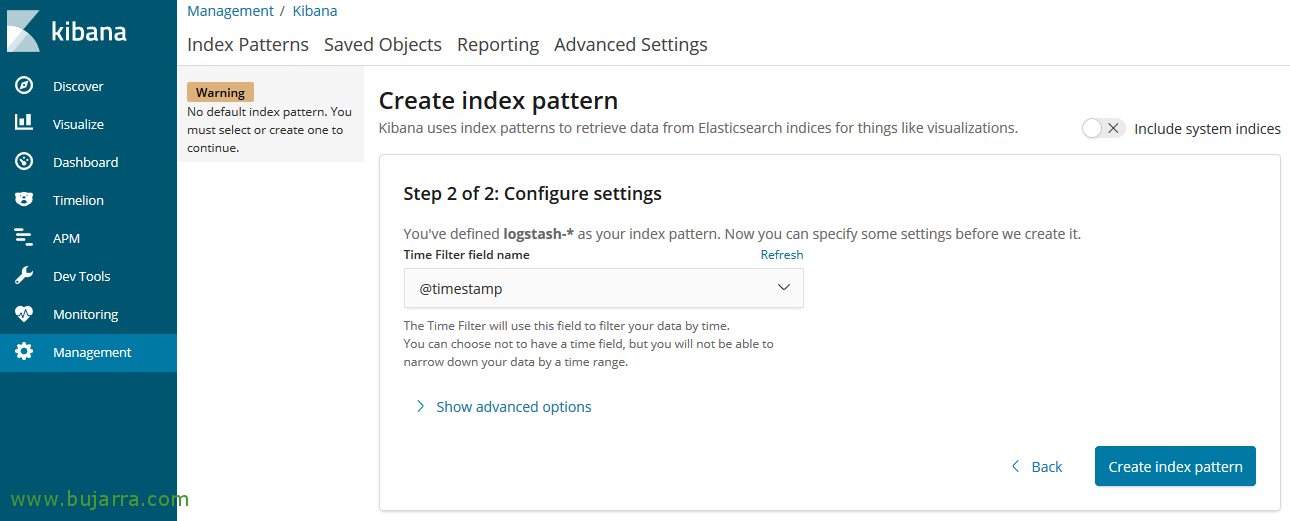Click Management breadcrumb link
1290x521 pixels.
[230, 11]
